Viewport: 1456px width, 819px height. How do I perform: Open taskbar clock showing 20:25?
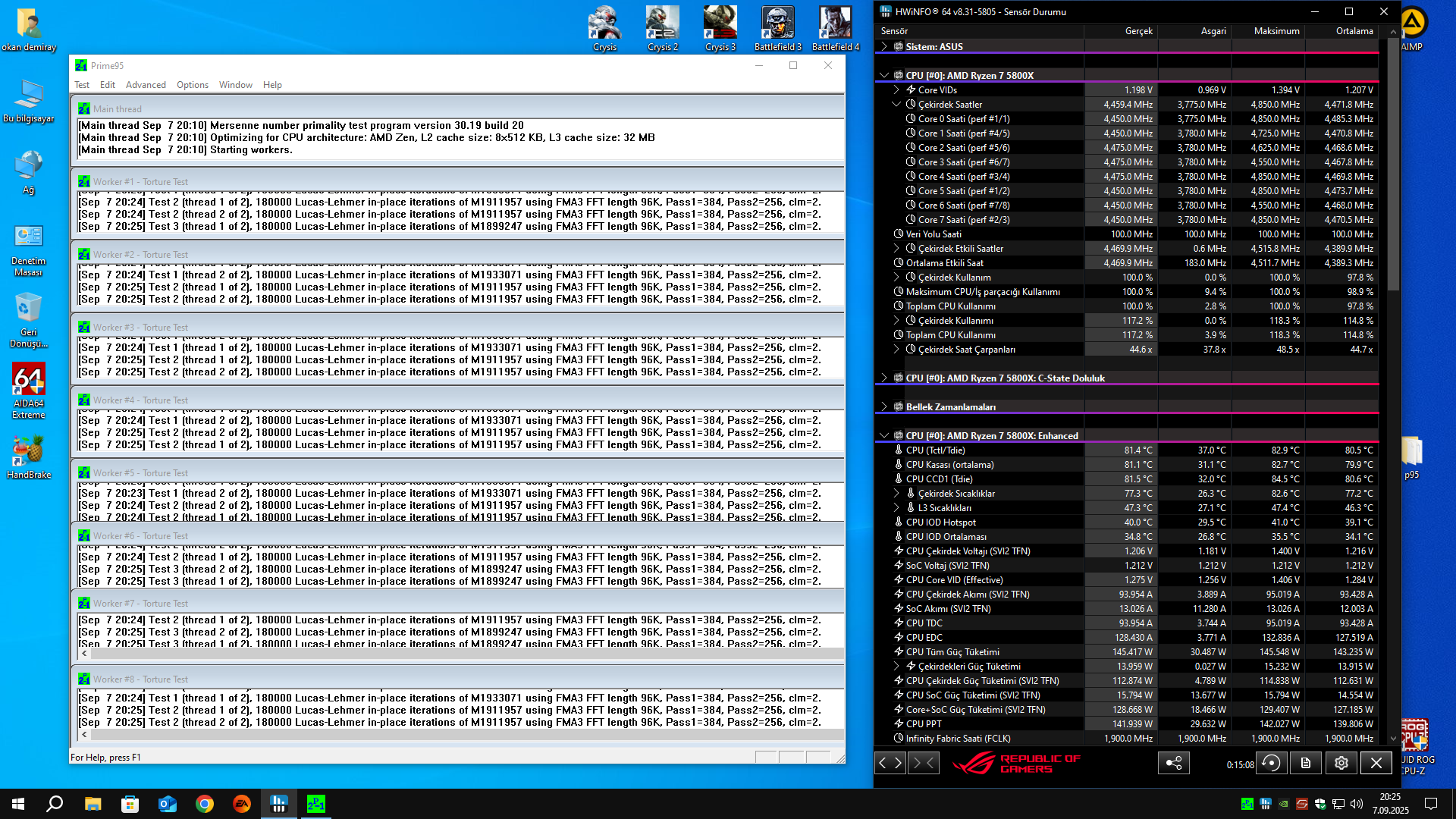pos(1390,804)
